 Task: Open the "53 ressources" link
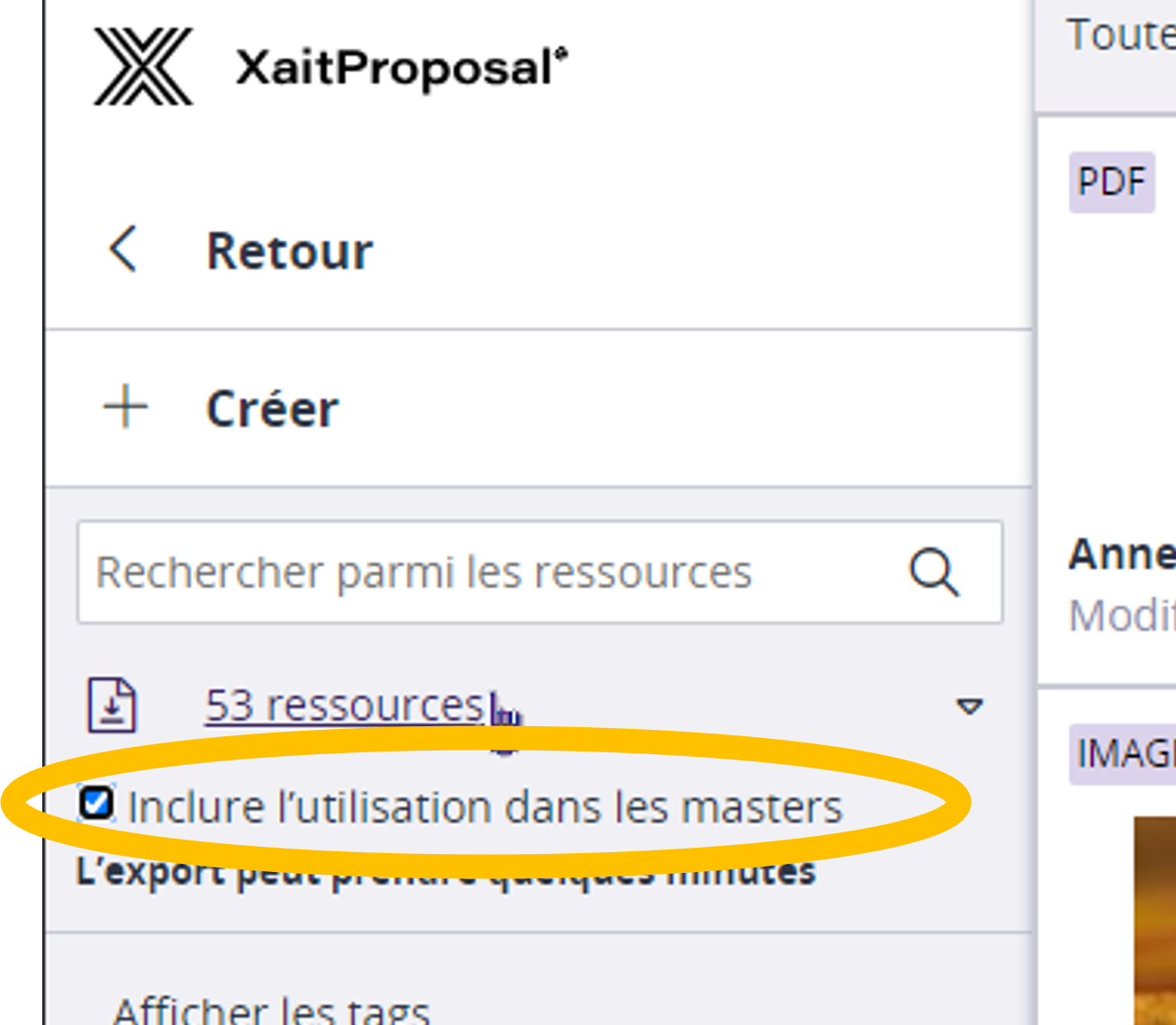pos(345,705)
